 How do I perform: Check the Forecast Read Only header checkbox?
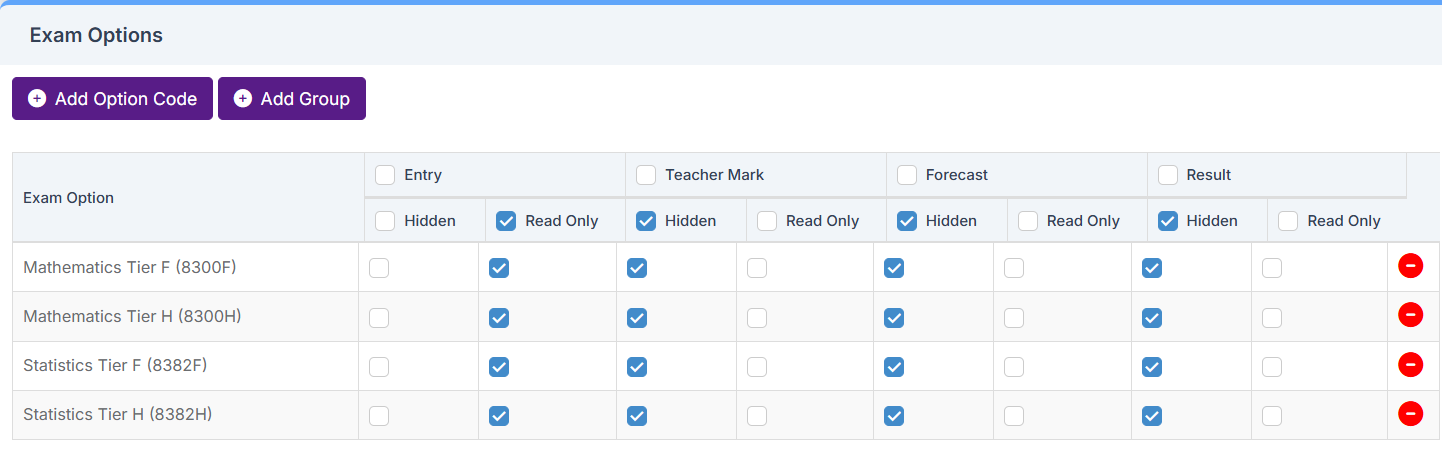click(1028, 221)
